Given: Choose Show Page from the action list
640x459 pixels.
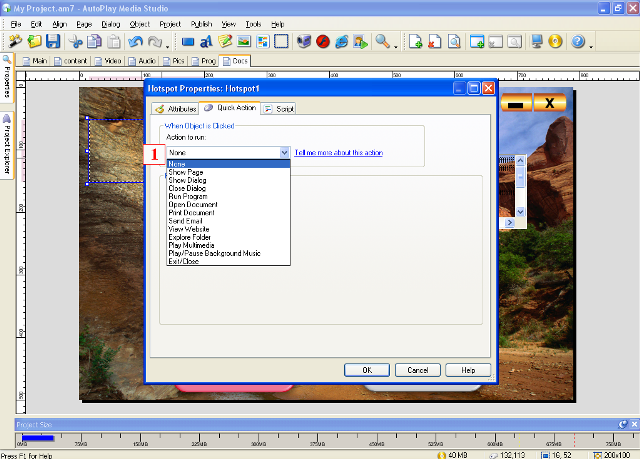Looking at the screenshot, I should (x=186, y=173).
